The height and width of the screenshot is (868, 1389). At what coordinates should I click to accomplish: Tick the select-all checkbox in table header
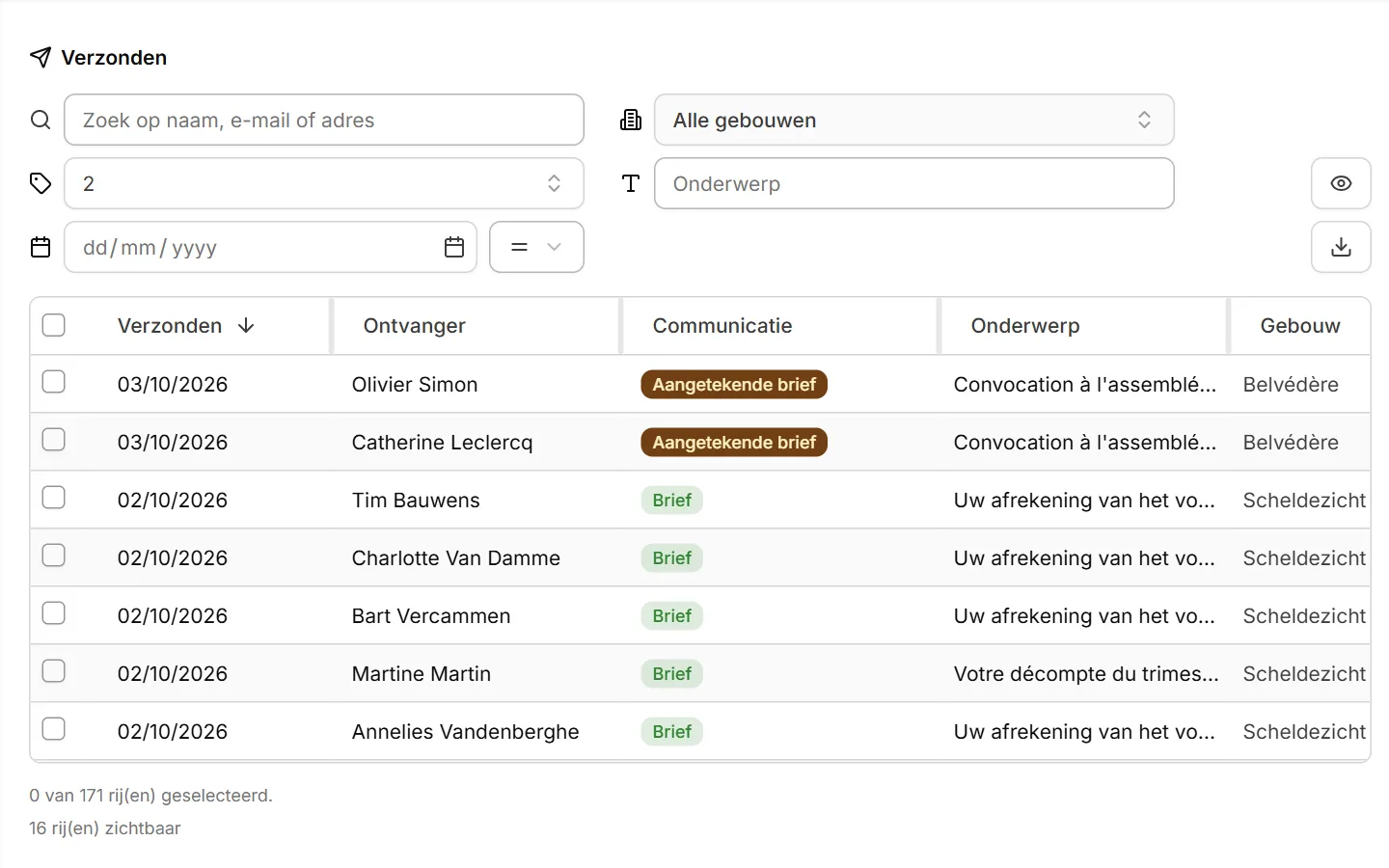pos(54,325)
